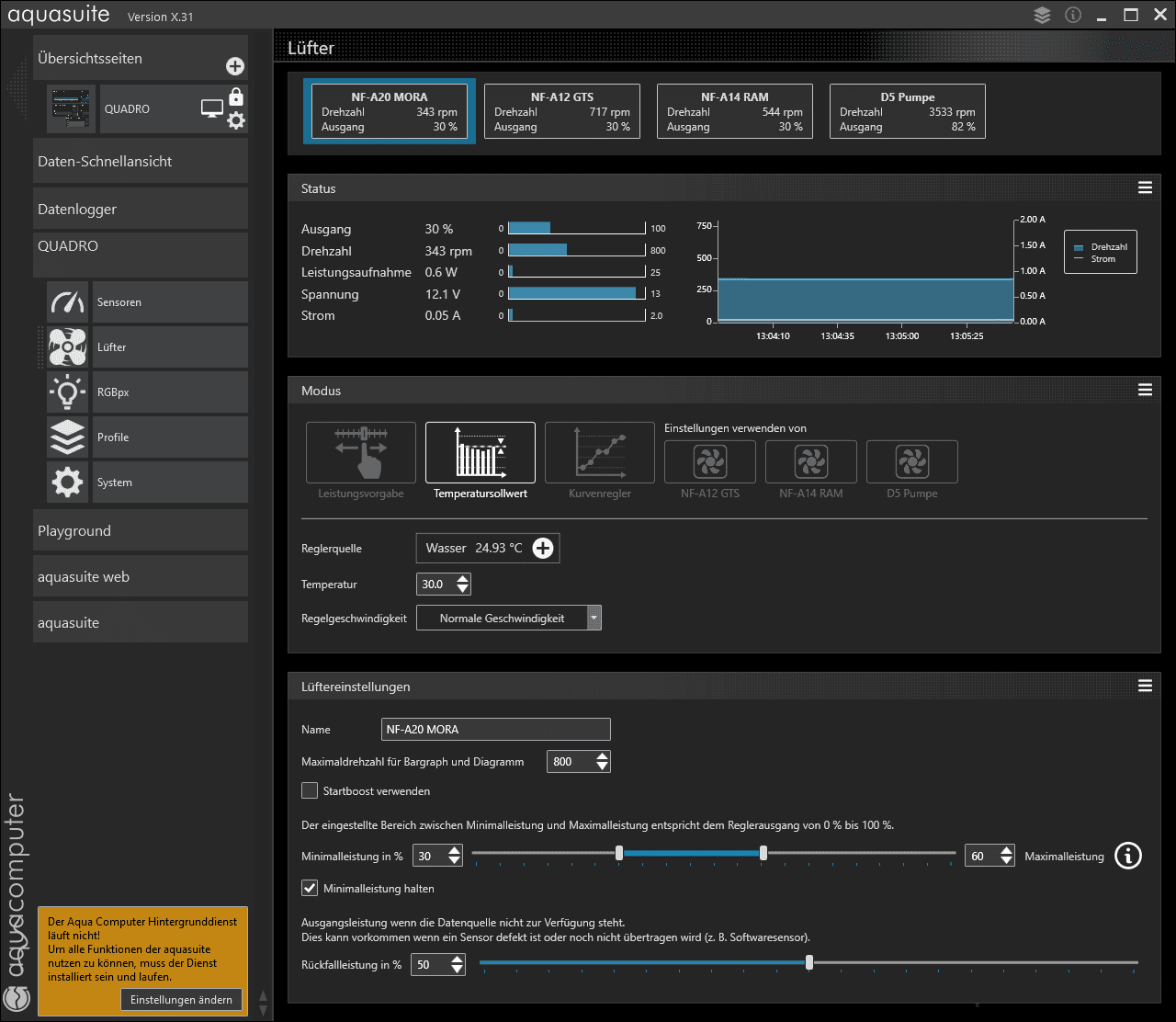Viewport: 1176px width, 1022px height.
Task: Click the desktop monitor icon for QUADRO page
Action: coord(212,109)
